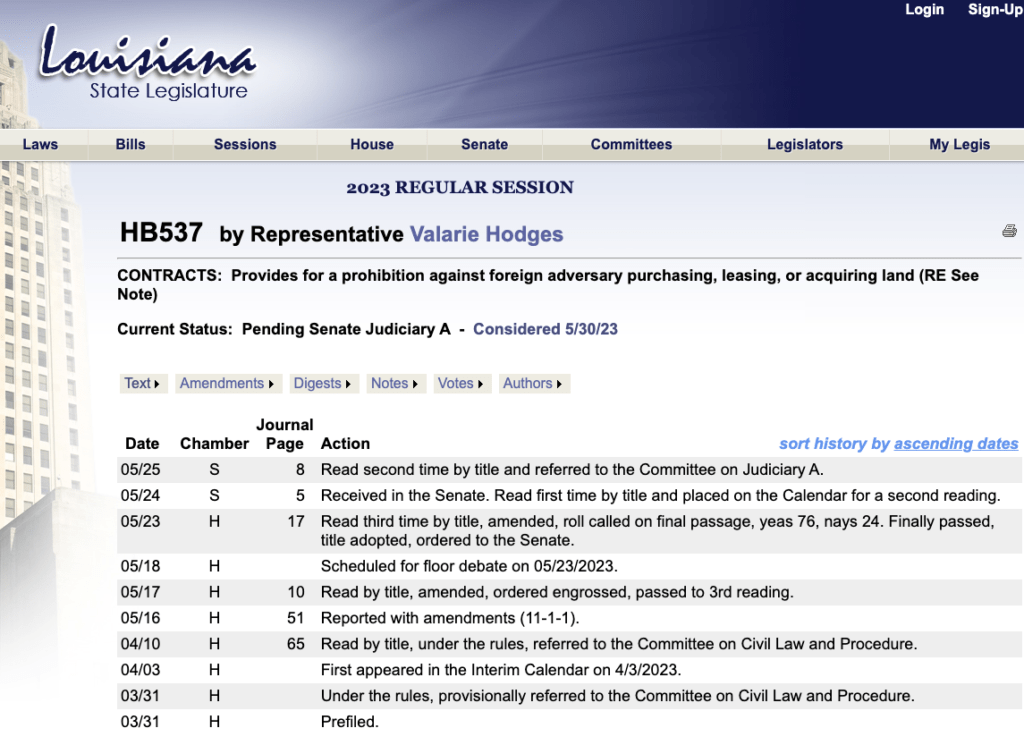The height and width of the screenshot is (745, 1024).
Task: Open the Notes dropdown
Action: pos(395,383)
